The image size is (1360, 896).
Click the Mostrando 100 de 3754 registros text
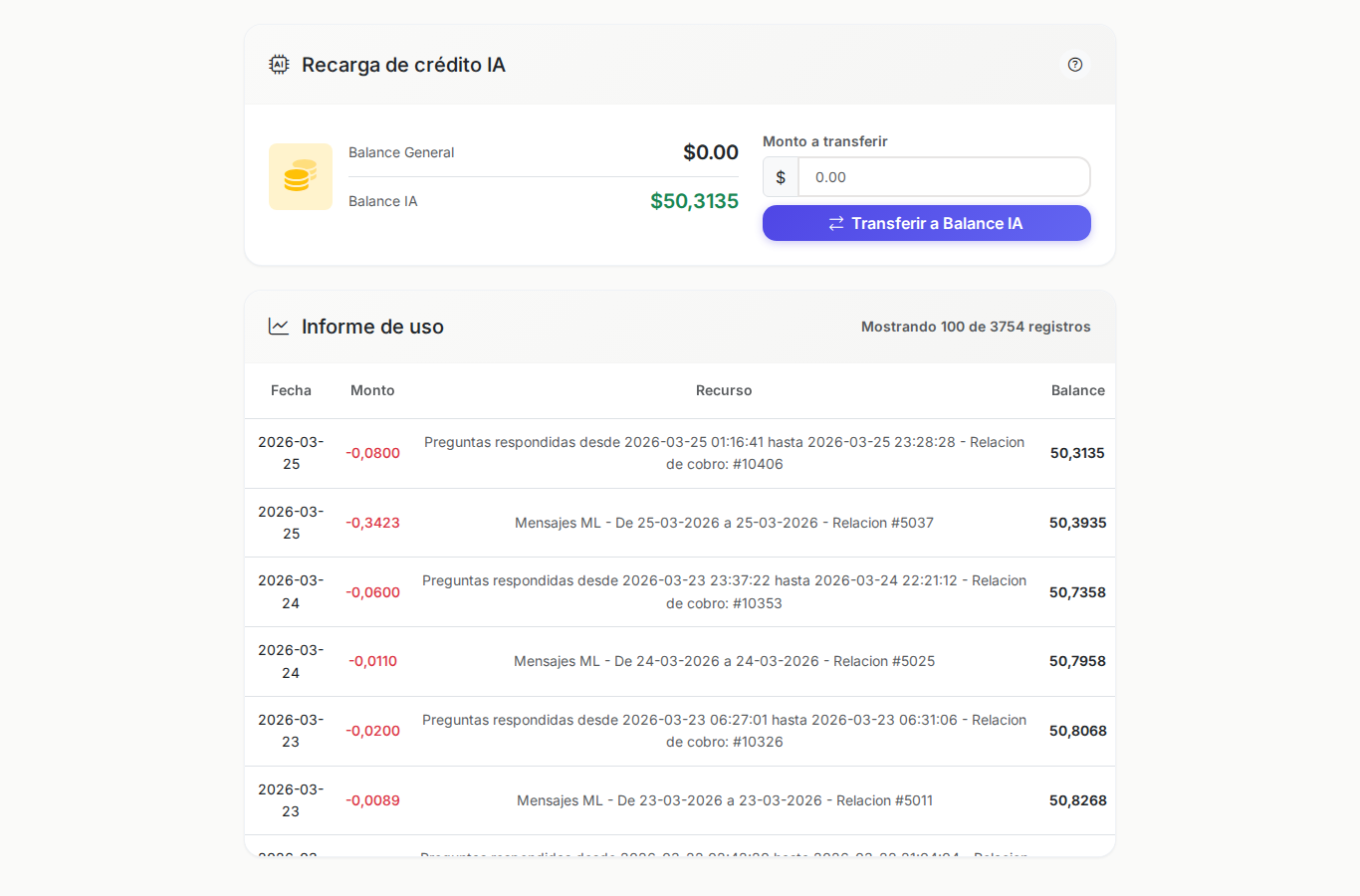(976, 327)
